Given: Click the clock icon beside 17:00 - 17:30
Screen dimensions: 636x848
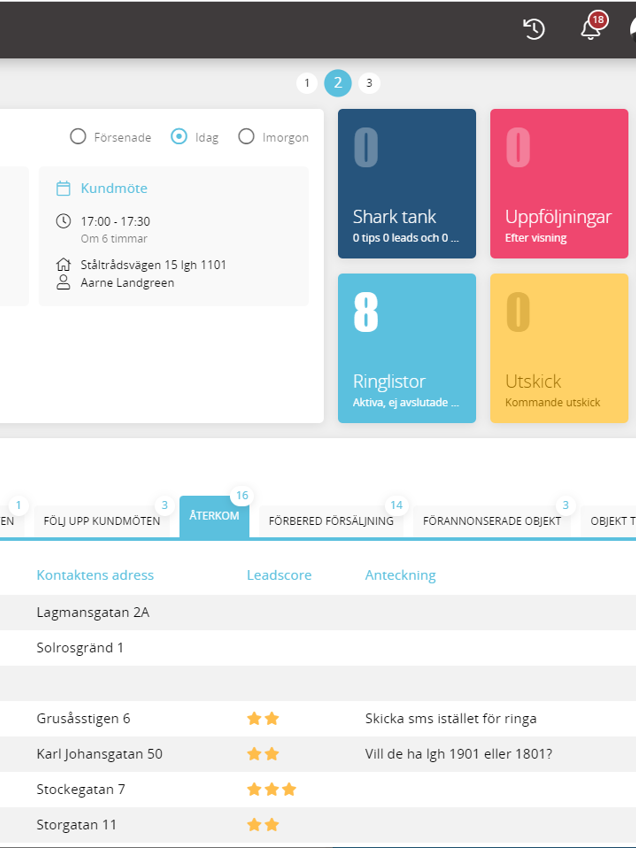Looking at the screenshot, I should 63,221.
